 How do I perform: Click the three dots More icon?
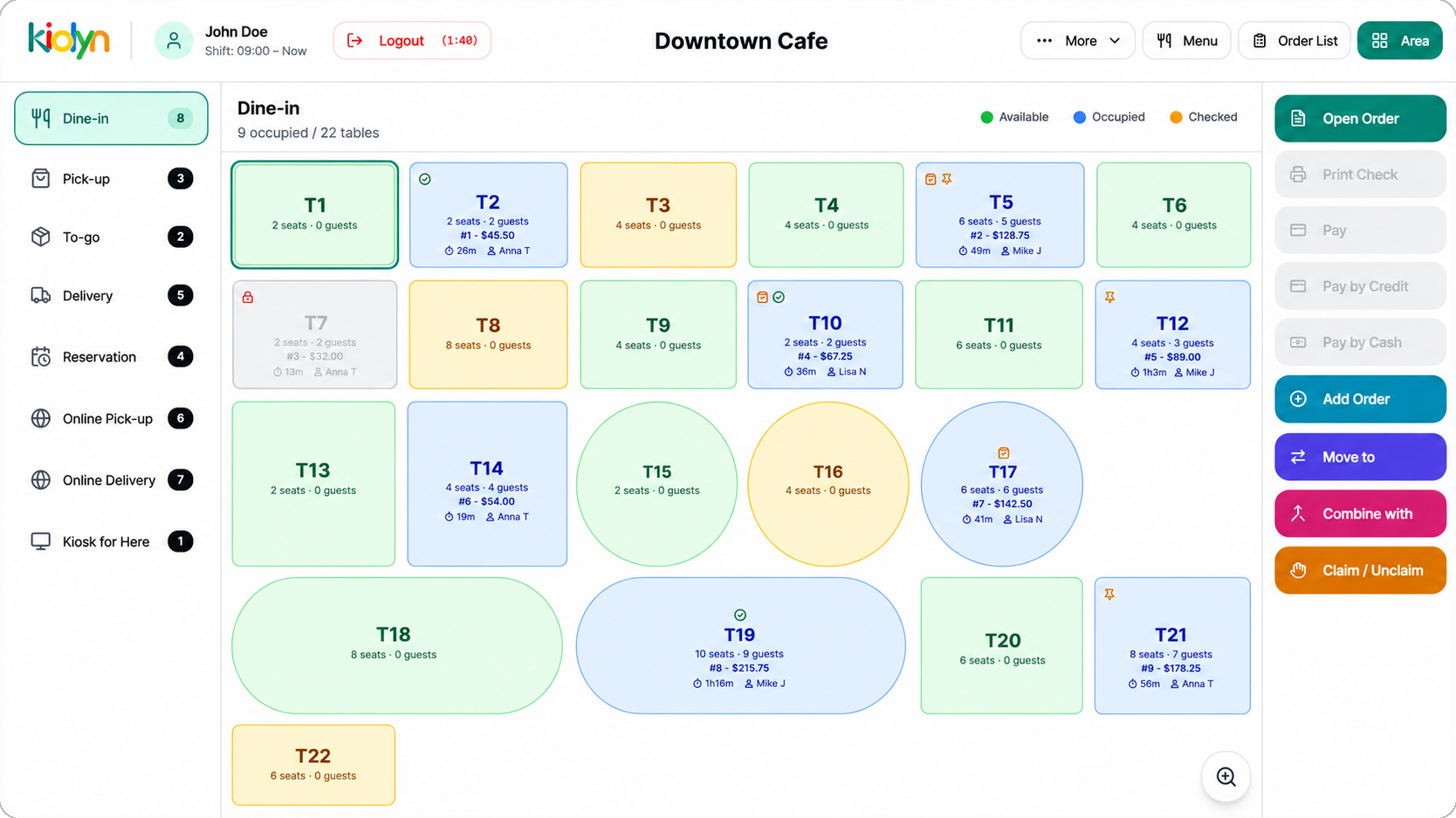[1044, 40]
